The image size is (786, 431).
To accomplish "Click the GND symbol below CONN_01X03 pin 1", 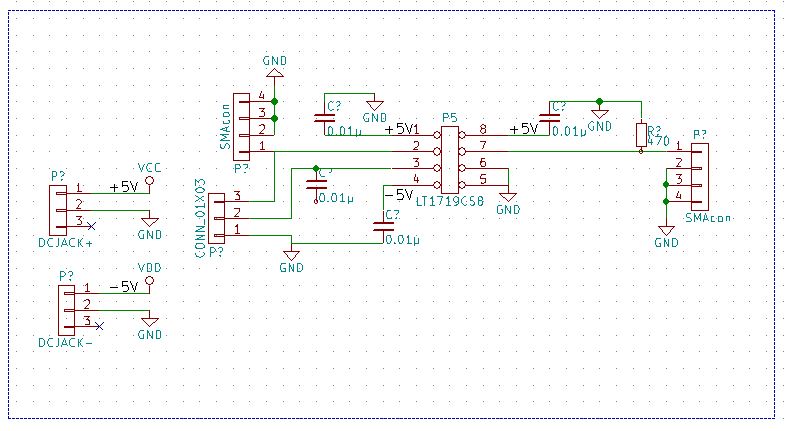I will tap(291, 256).
